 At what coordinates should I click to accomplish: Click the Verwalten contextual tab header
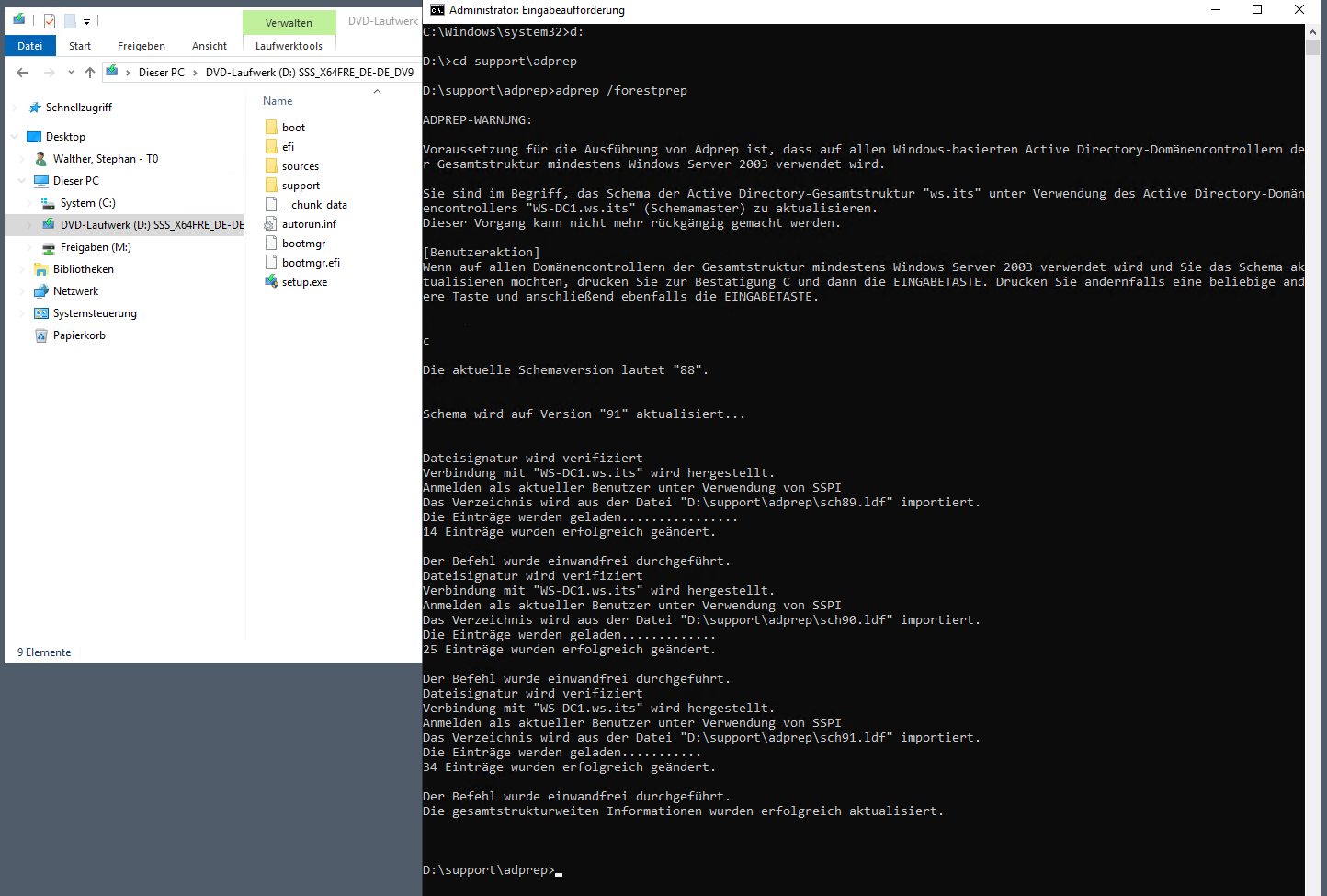(289, 23)
